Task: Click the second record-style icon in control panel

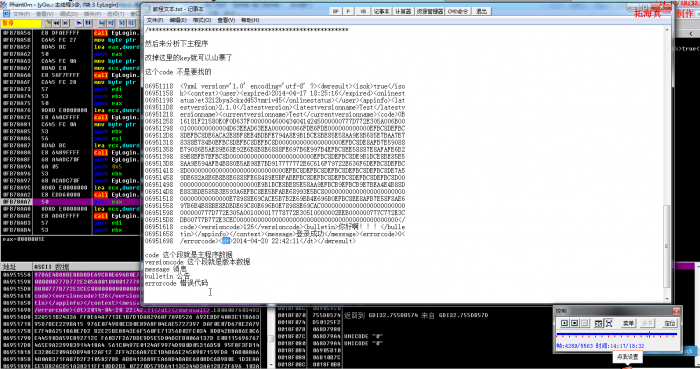Action: tap(575, 323)
